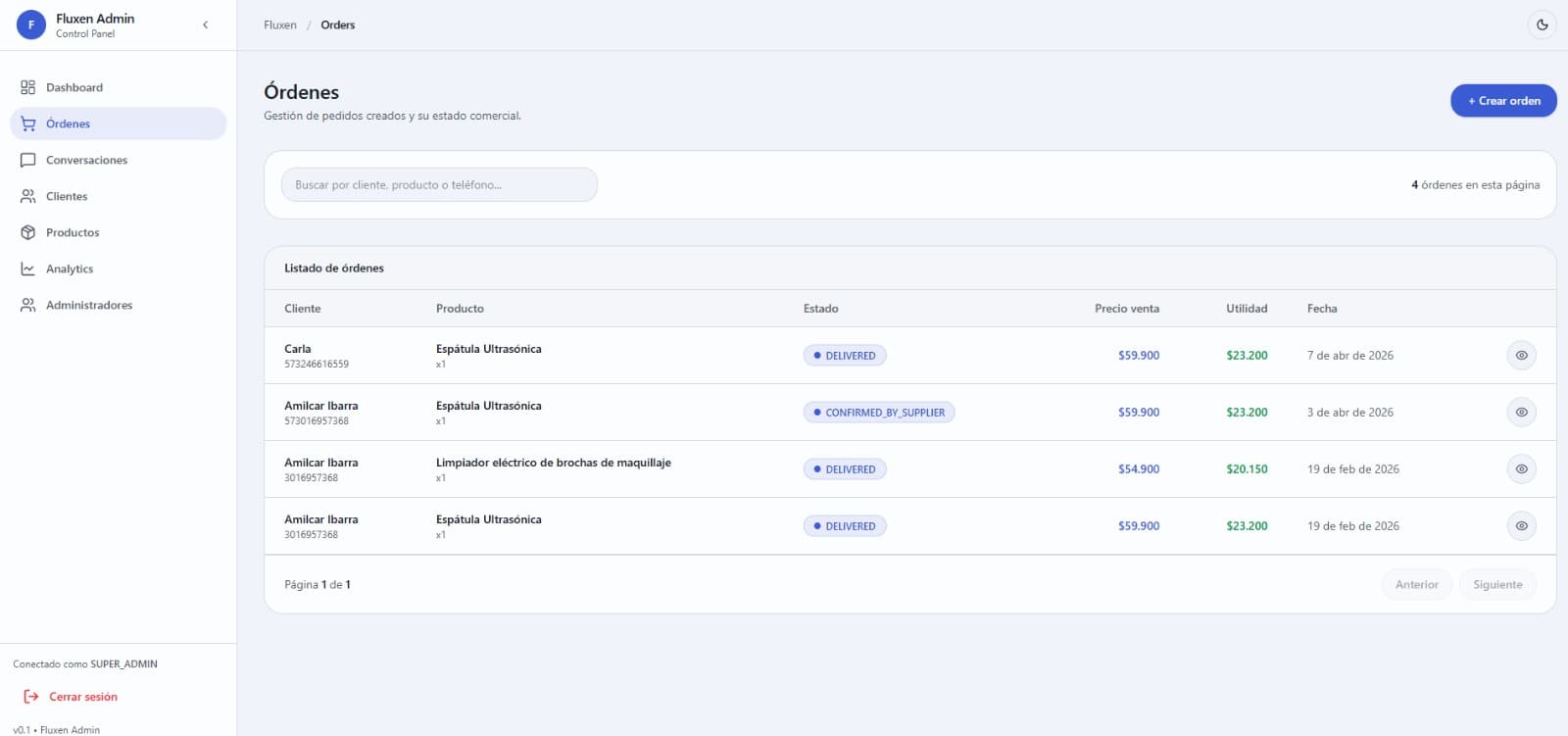
Task: Click the 4 órdenes en esta página text
Action: 1475,185
